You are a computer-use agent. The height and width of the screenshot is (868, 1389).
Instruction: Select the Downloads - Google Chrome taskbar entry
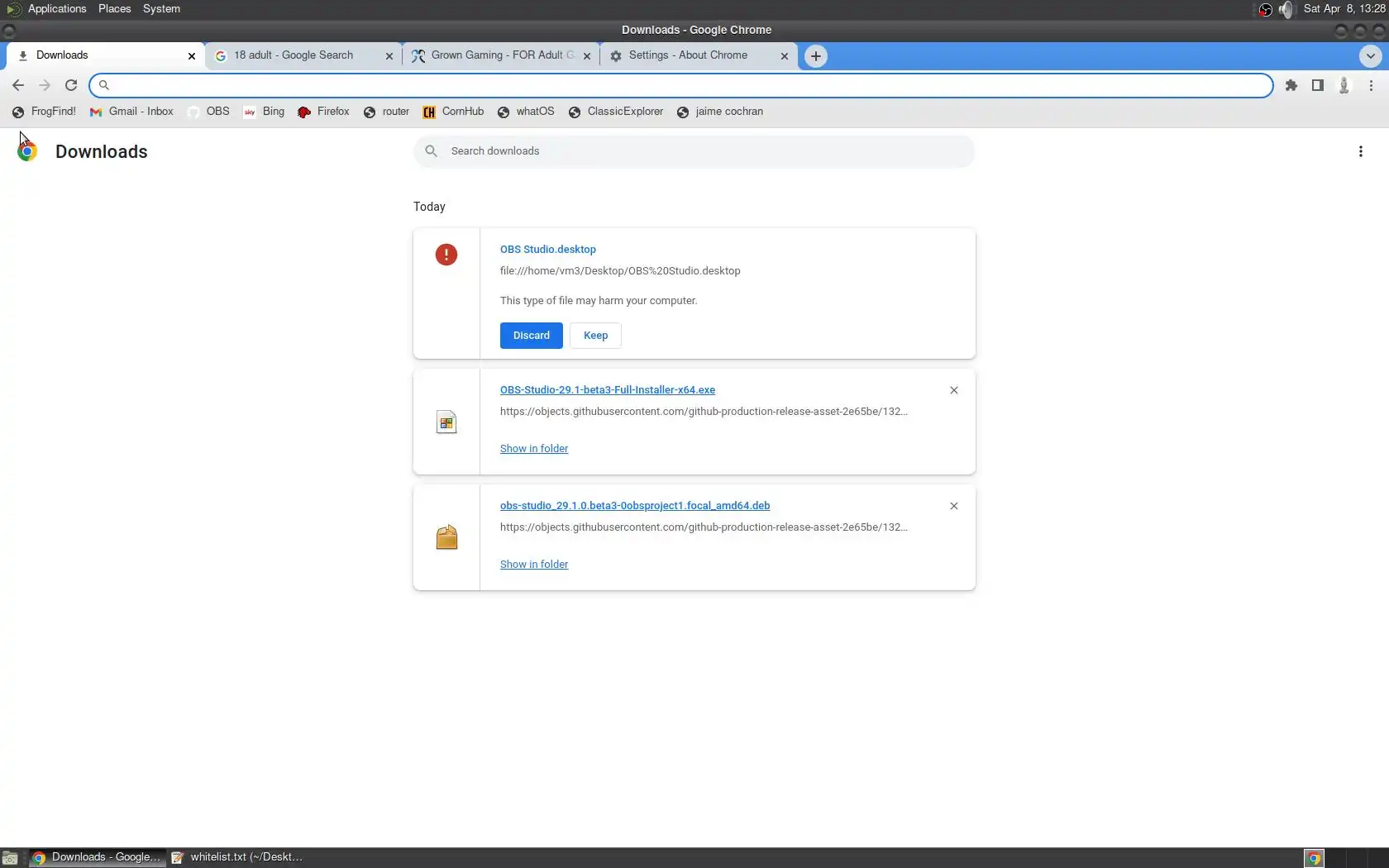point(97,857)
